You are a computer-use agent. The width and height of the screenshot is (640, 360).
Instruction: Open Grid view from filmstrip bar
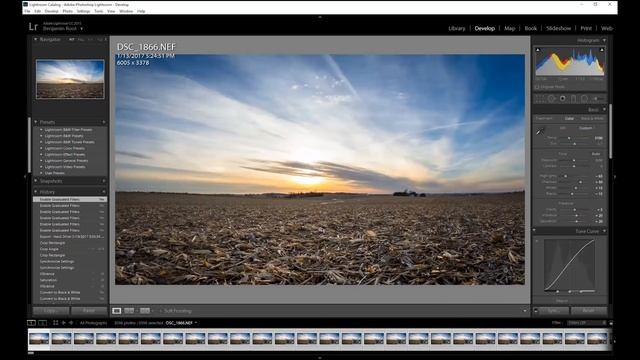click(x=56, y=323)
